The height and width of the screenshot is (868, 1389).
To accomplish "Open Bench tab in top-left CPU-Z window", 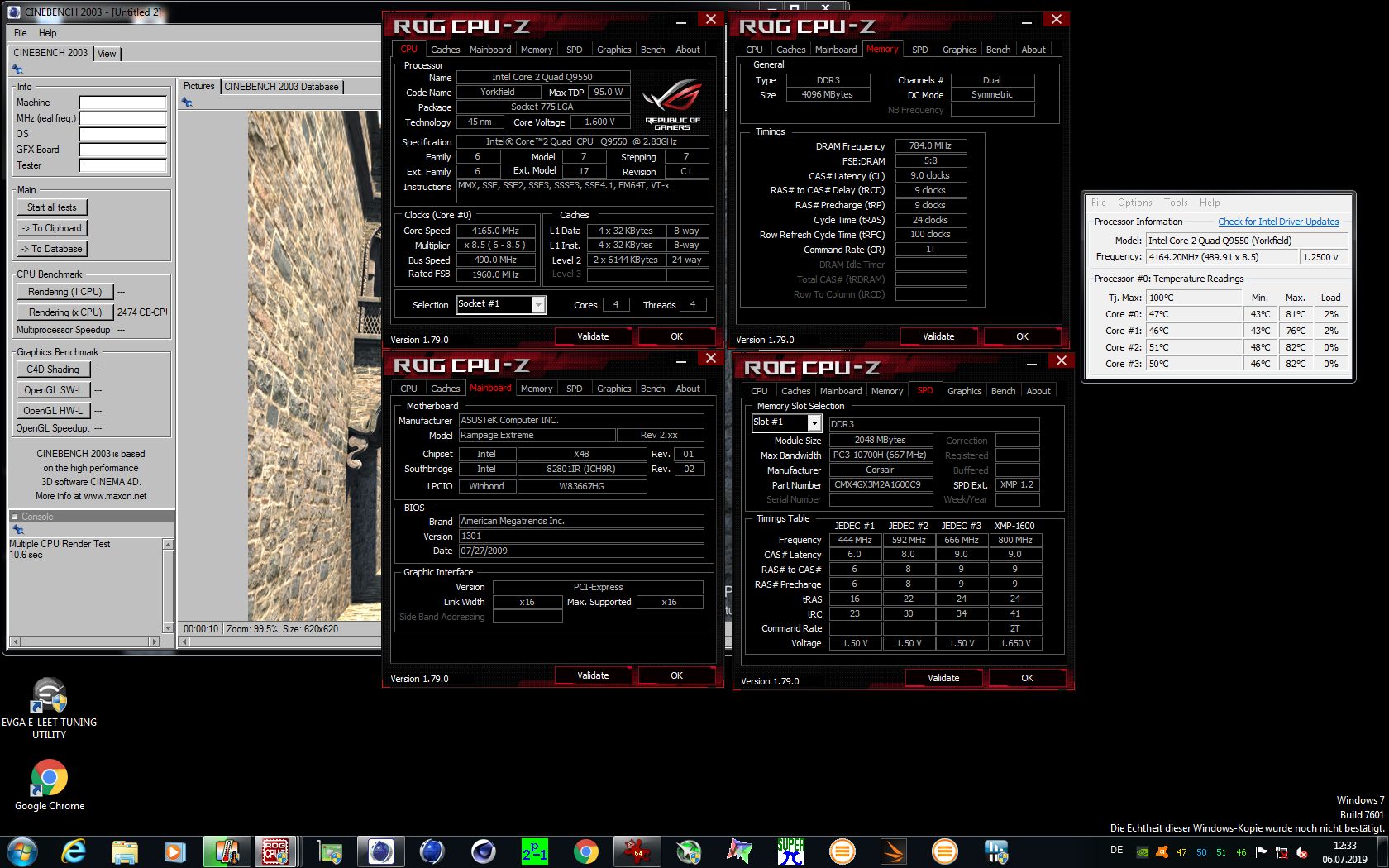I will (x=652, y=50).
